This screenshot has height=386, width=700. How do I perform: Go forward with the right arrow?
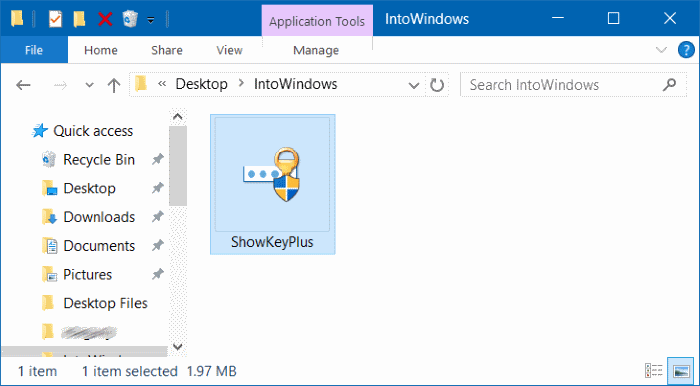point(60,85)
